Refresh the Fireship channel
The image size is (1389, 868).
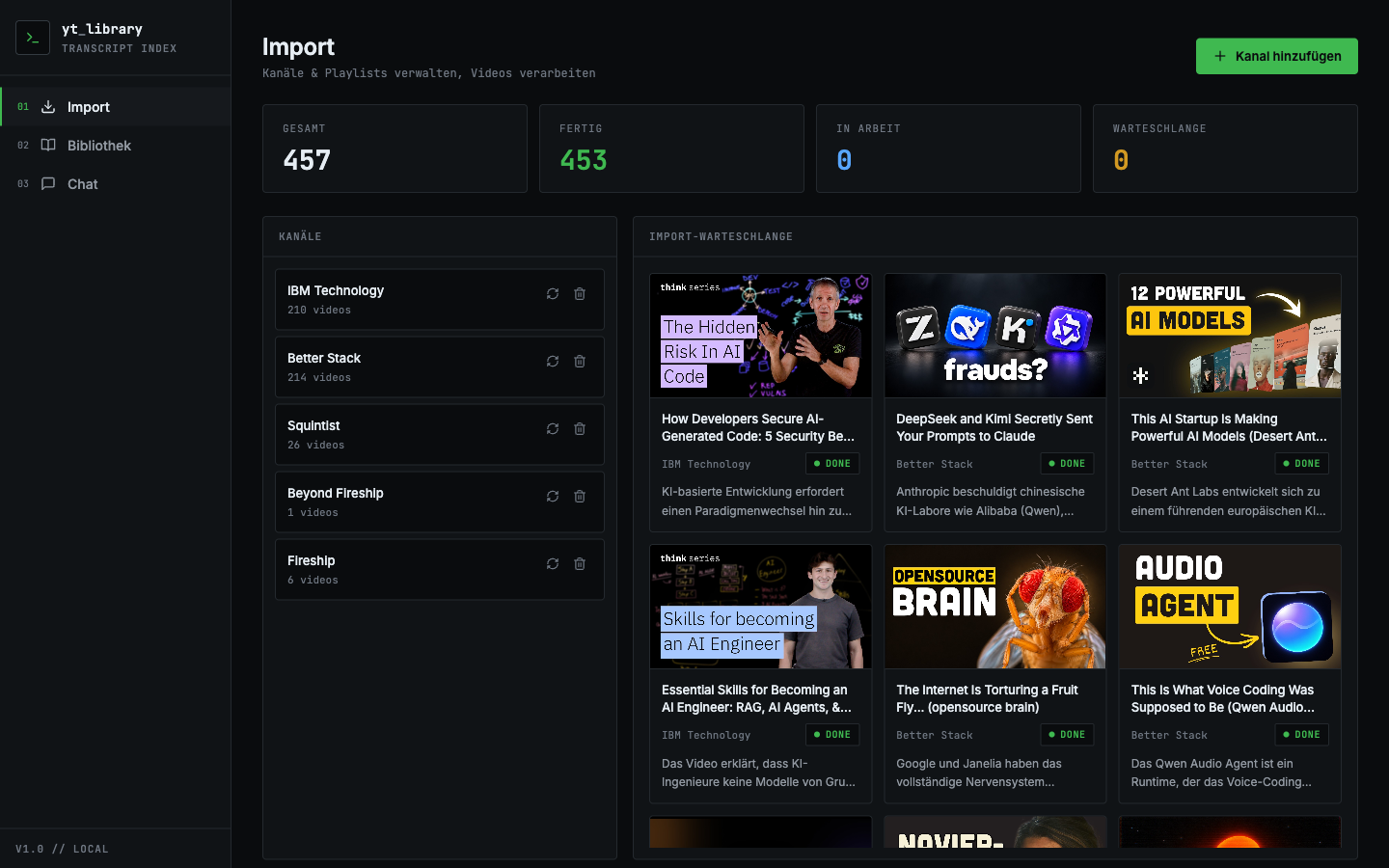point(553,564)
